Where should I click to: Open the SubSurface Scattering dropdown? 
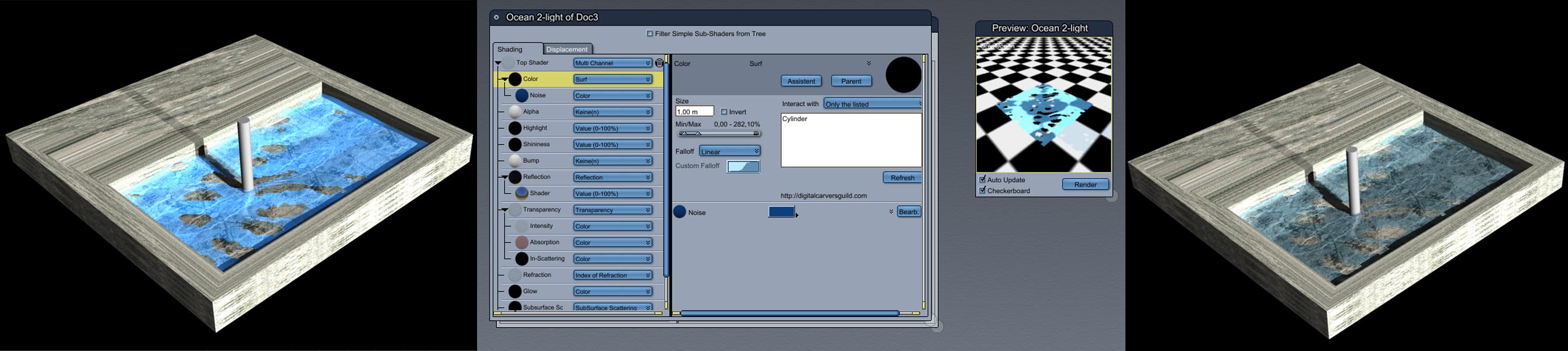click(x=612, y=308)
